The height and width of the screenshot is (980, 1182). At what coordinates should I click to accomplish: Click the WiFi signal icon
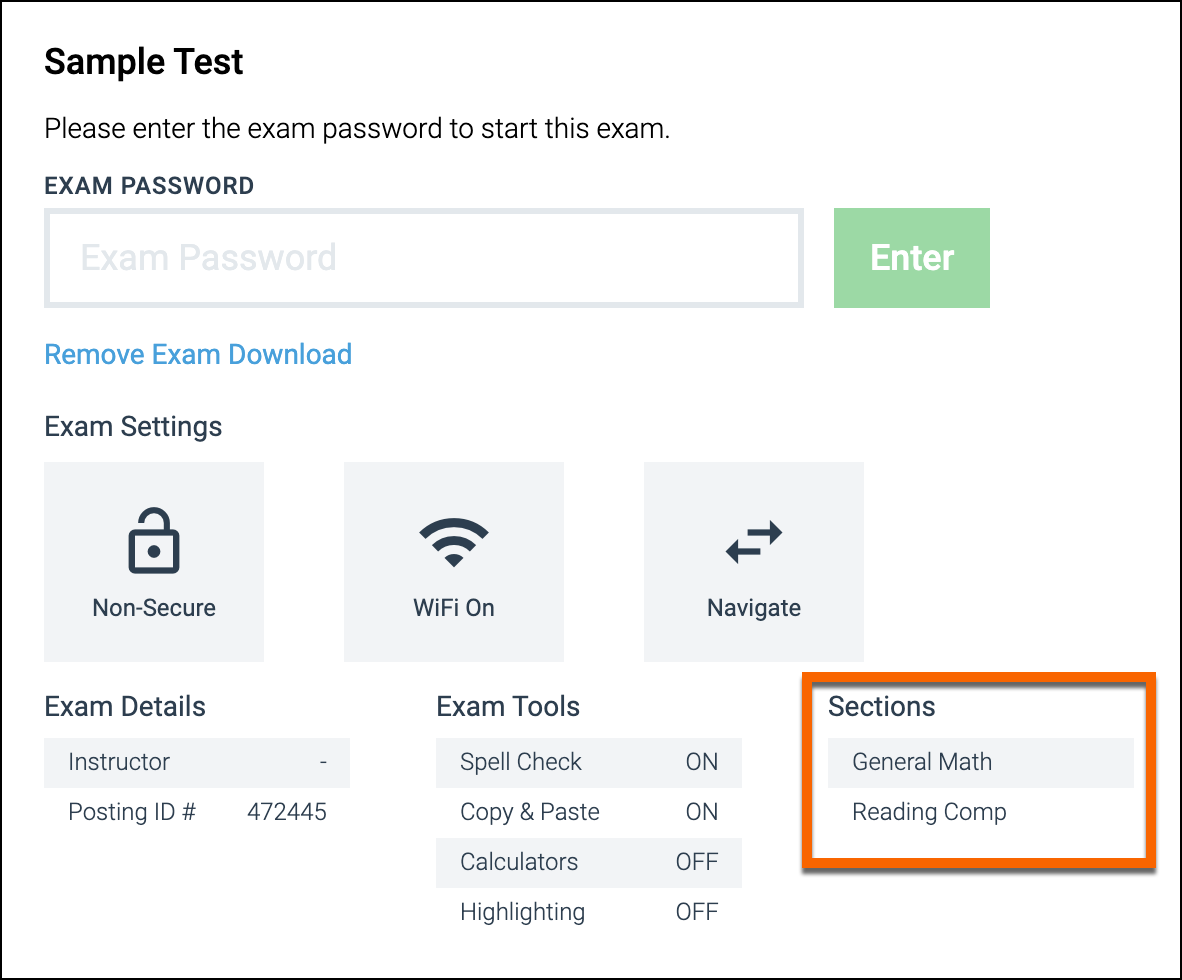(x=454, y=542)
